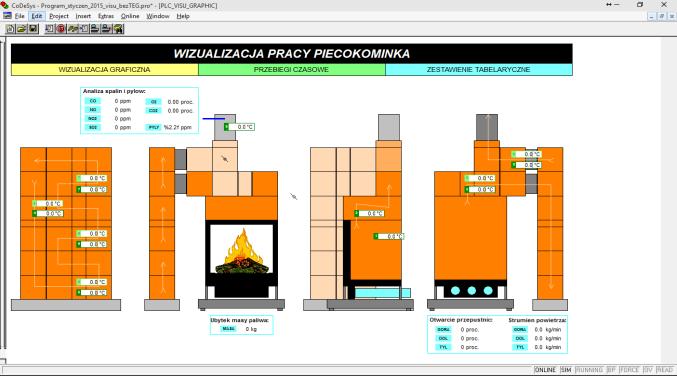Open the Project menu

tap(59, 16)
